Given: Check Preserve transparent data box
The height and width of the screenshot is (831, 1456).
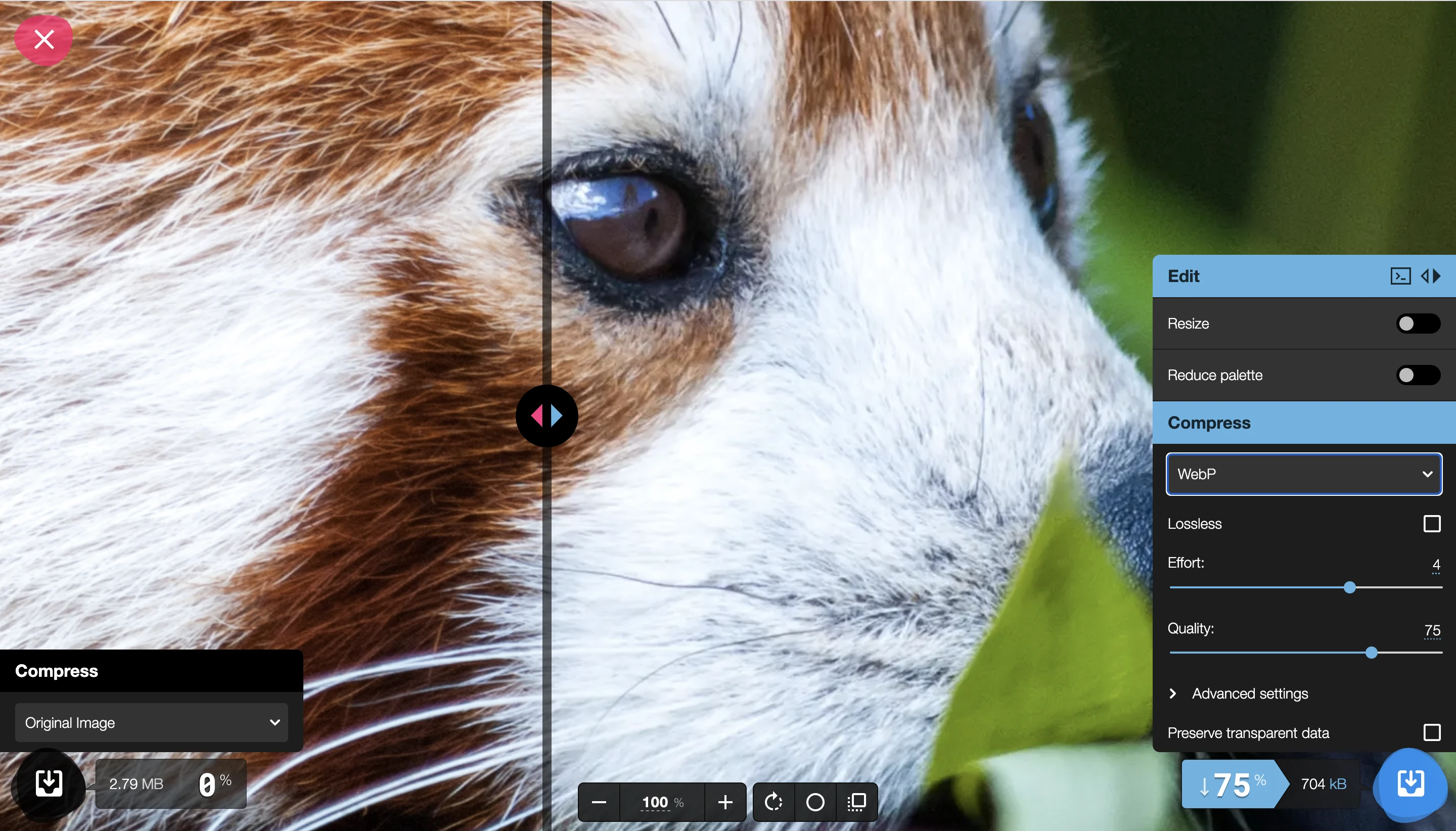Looking at the screenshot, I should click(x=1431, y=732).
